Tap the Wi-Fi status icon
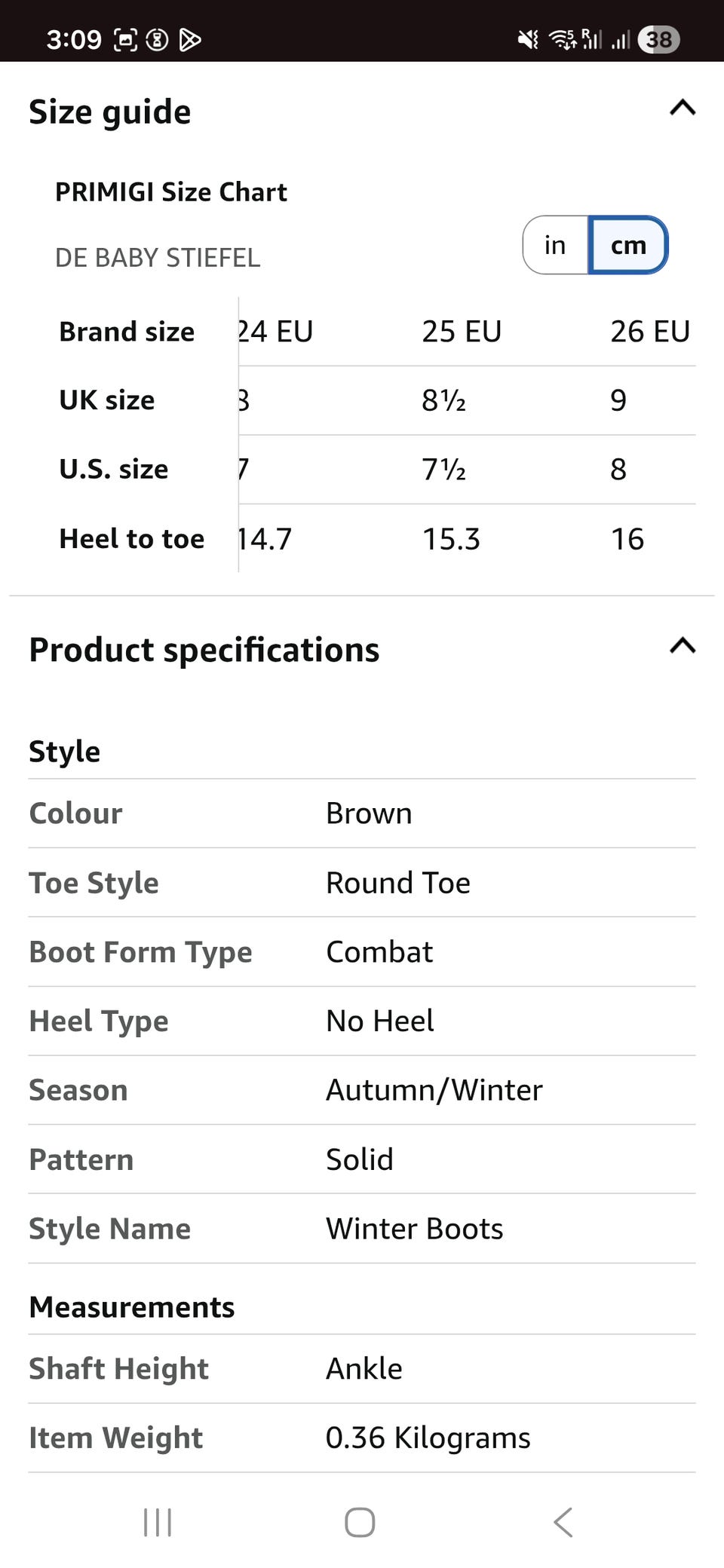 pos(562,39)
